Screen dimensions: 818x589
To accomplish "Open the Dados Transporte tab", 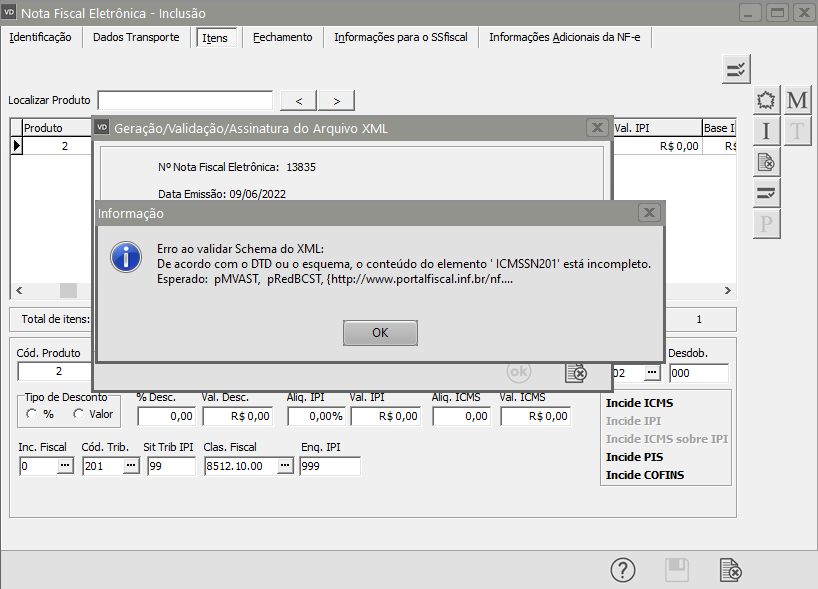I will (x=136, y=37).
